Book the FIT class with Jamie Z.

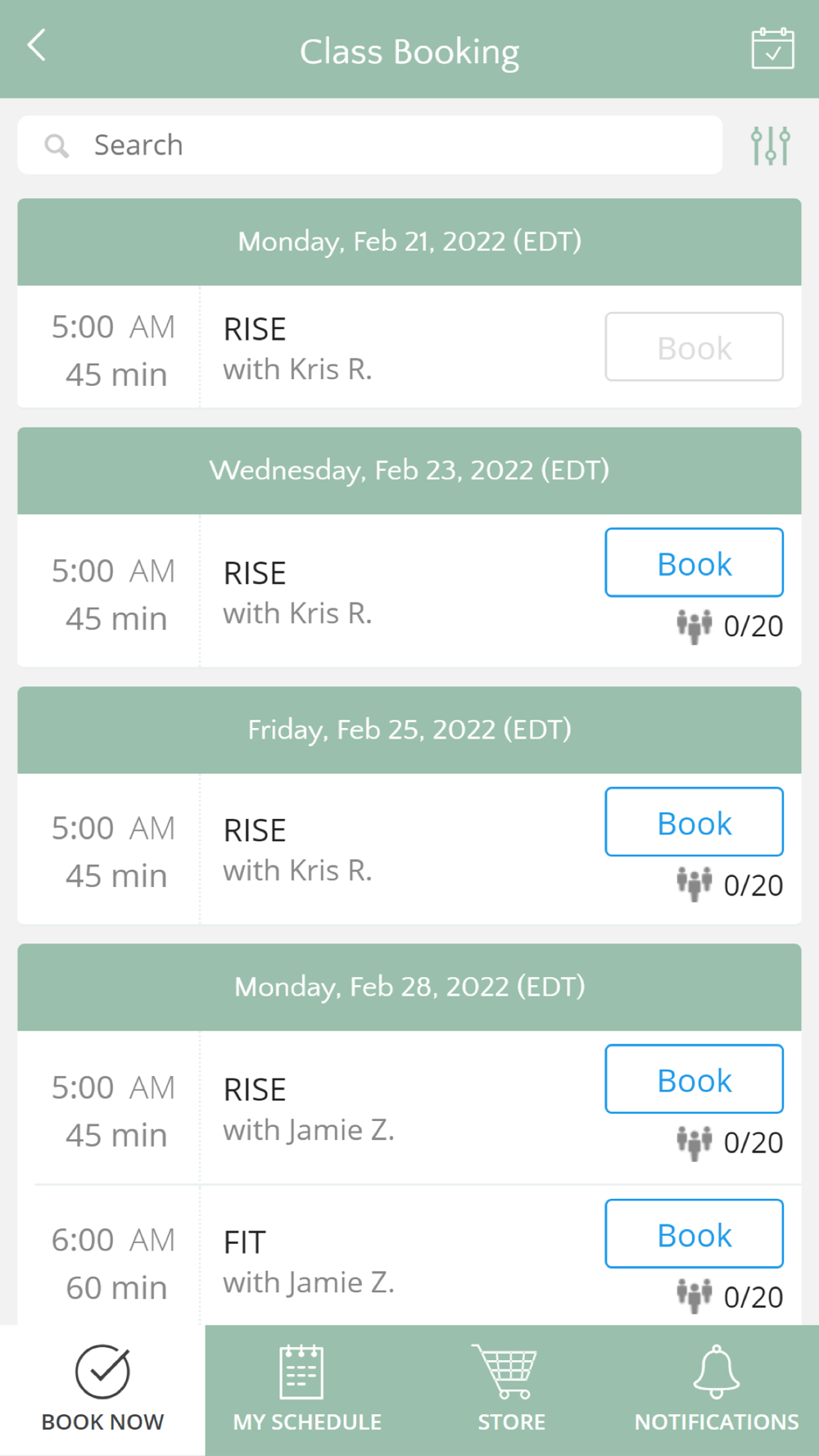pyautogui.click(x=694, y=1234)
